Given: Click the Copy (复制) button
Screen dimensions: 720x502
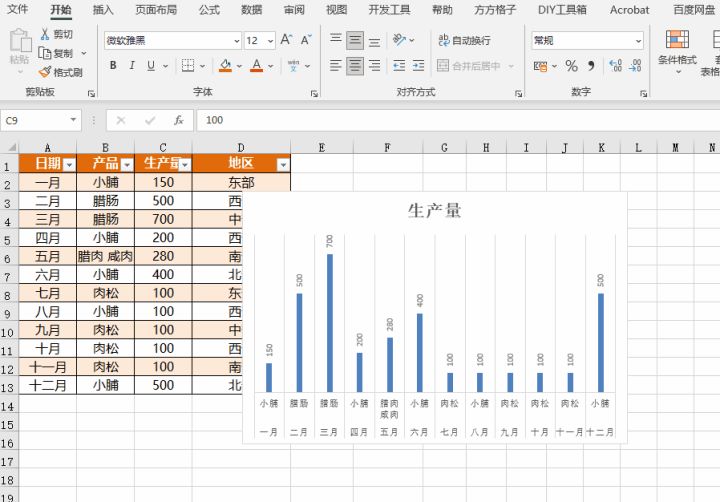Looking at the screenshot, I should click(56, 53).
